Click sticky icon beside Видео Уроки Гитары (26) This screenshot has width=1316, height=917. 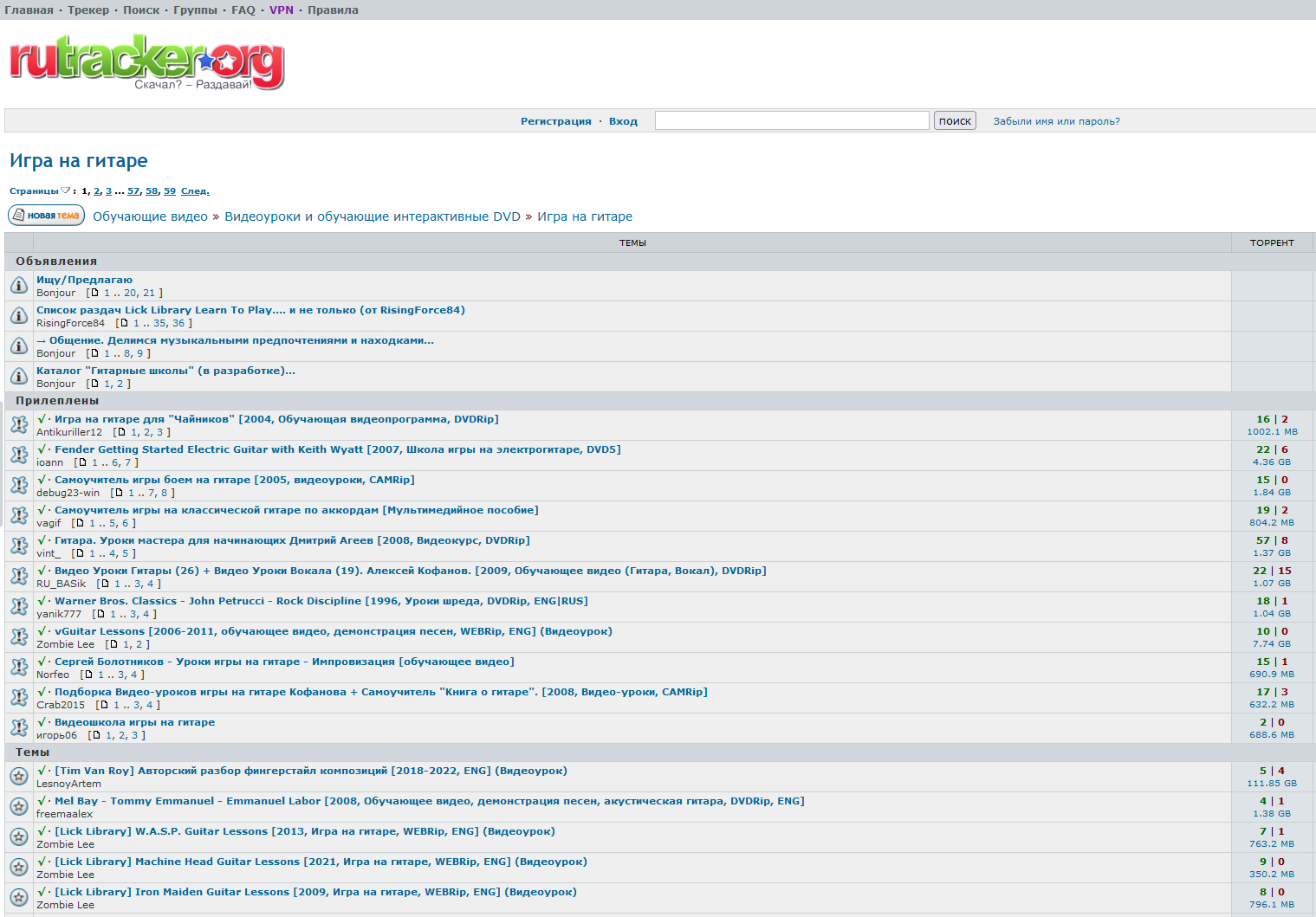19,577
